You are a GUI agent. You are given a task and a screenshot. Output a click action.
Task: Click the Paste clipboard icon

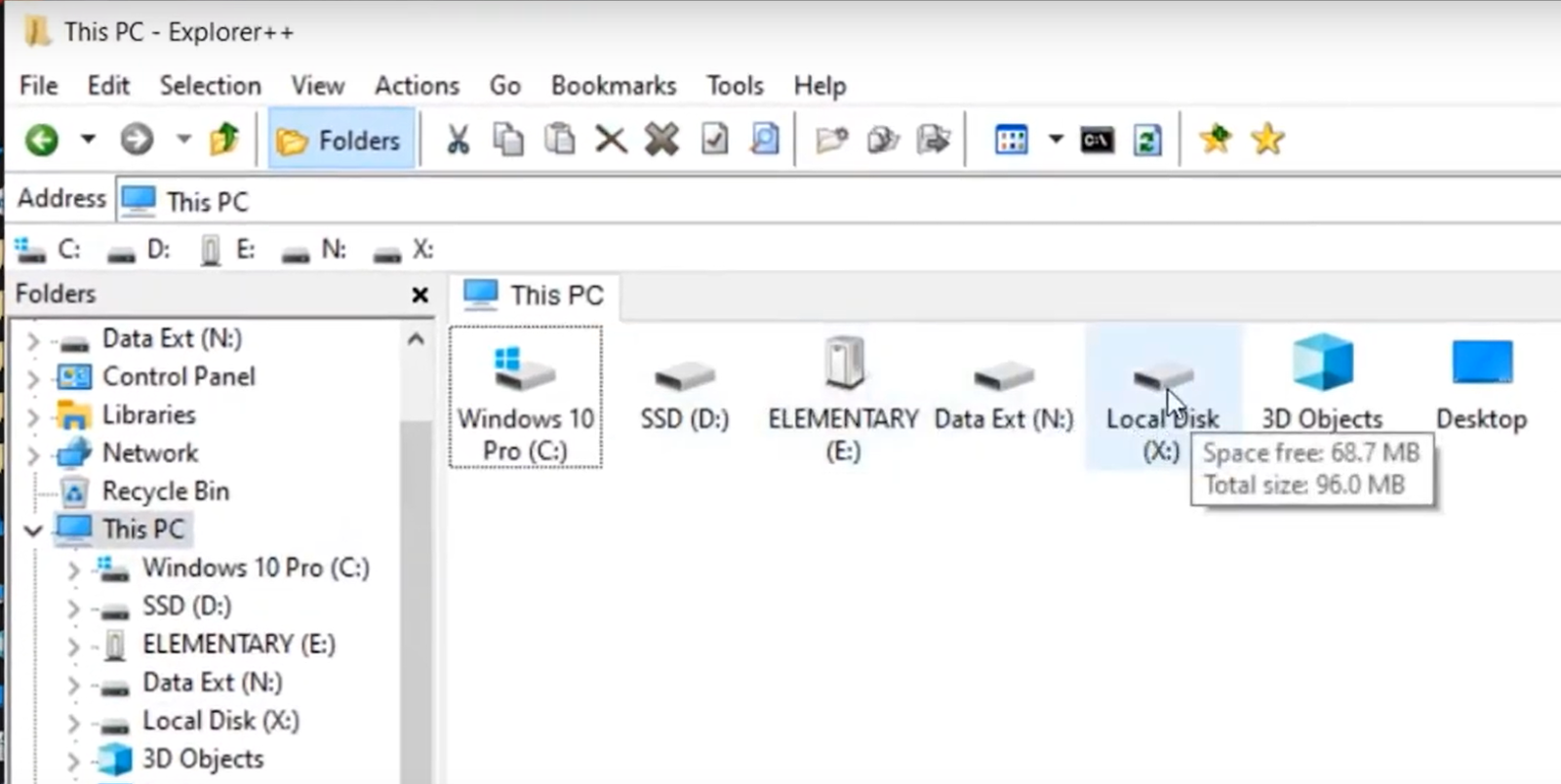tap(559, 139)
